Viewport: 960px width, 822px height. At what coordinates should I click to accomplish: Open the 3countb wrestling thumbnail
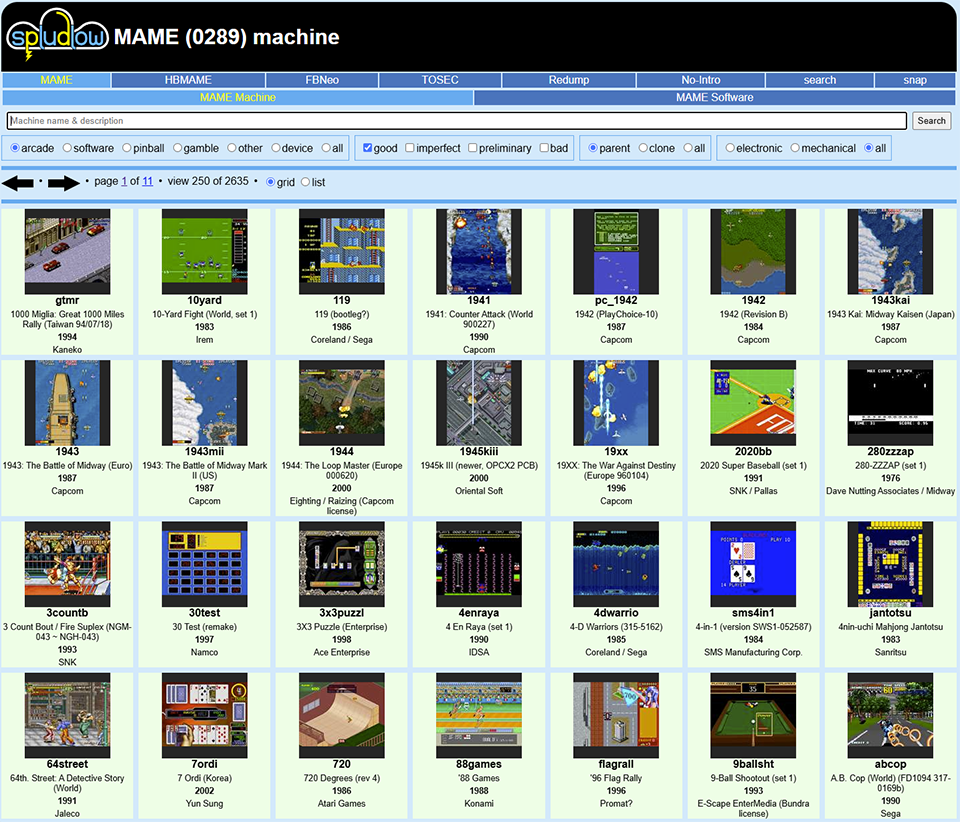coord(67,564)
